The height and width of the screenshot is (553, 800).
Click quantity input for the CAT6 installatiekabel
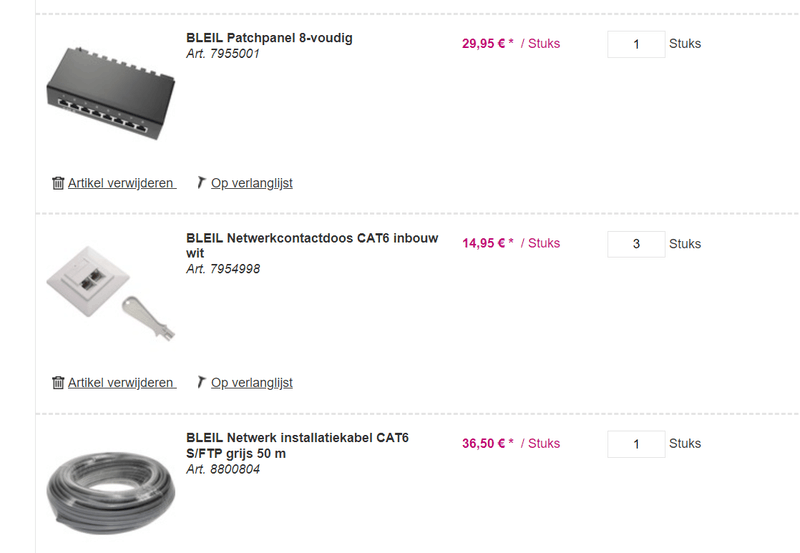pos(636,444)
